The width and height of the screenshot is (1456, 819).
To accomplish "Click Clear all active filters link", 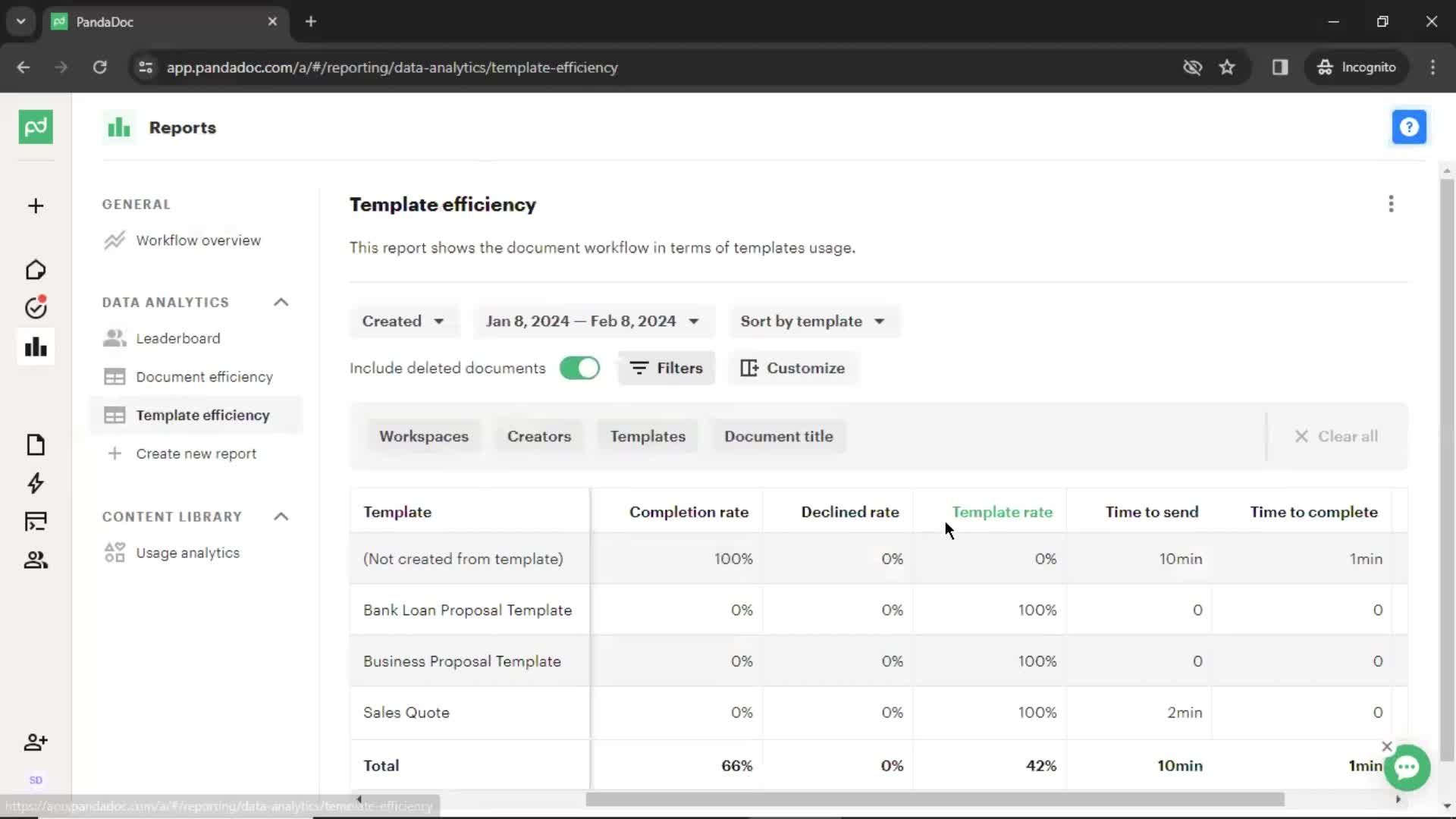I will pyautogui.click(x=1336, y=436).
